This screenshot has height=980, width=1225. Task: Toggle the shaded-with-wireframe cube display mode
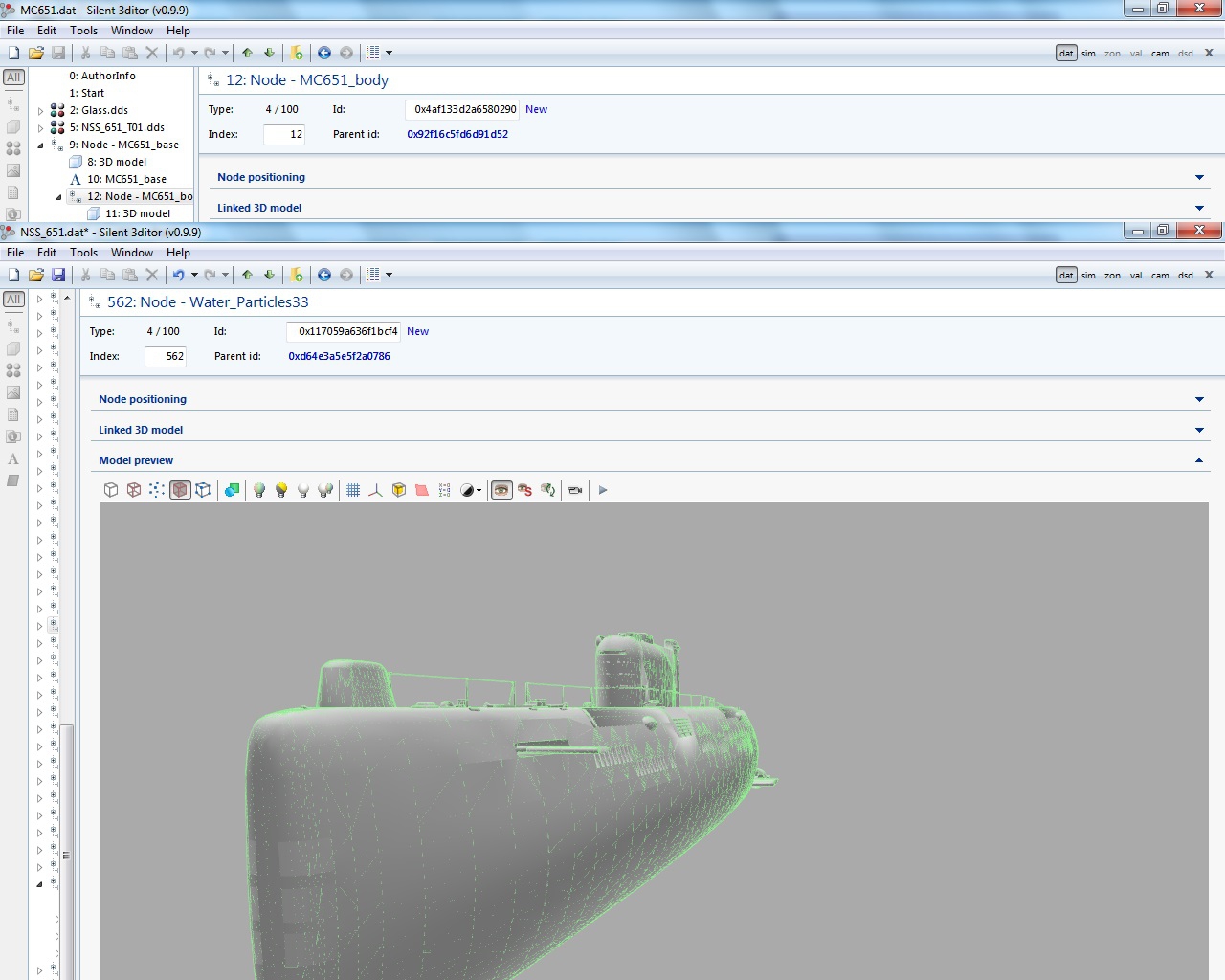click(x=180, y=490)
